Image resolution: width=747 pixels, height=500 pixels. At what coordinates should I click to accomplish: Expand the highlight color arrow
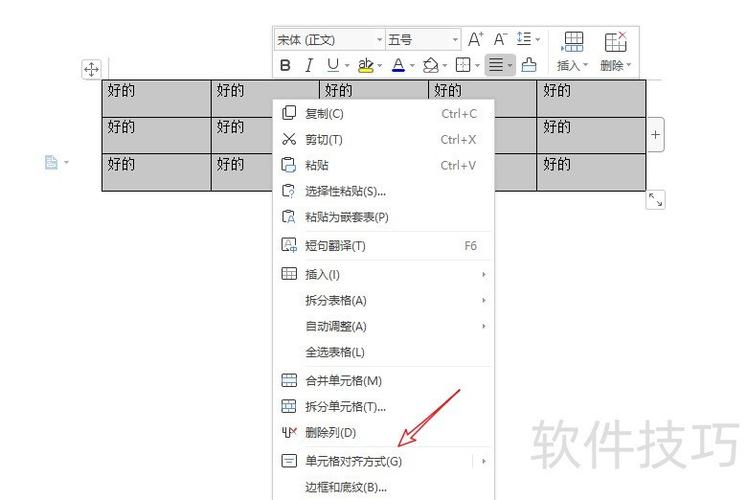click(380, 65)
